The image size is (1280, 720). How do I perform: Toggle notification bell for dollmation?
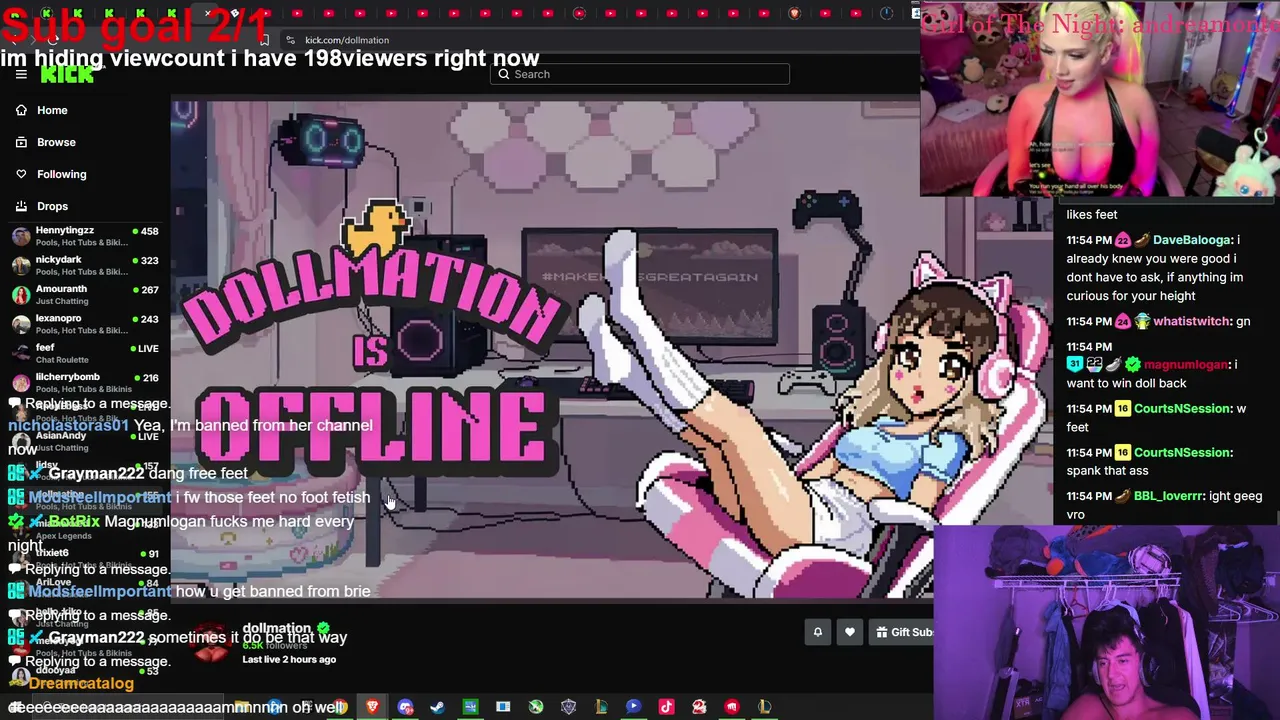(818, 632)
